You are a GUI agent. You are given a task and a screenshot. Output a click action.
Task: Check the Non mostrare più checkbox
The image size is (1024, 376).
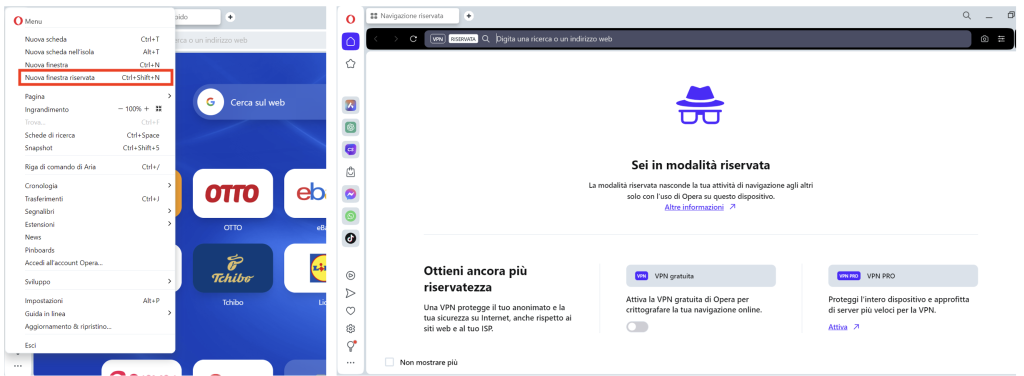coord(390,362)
